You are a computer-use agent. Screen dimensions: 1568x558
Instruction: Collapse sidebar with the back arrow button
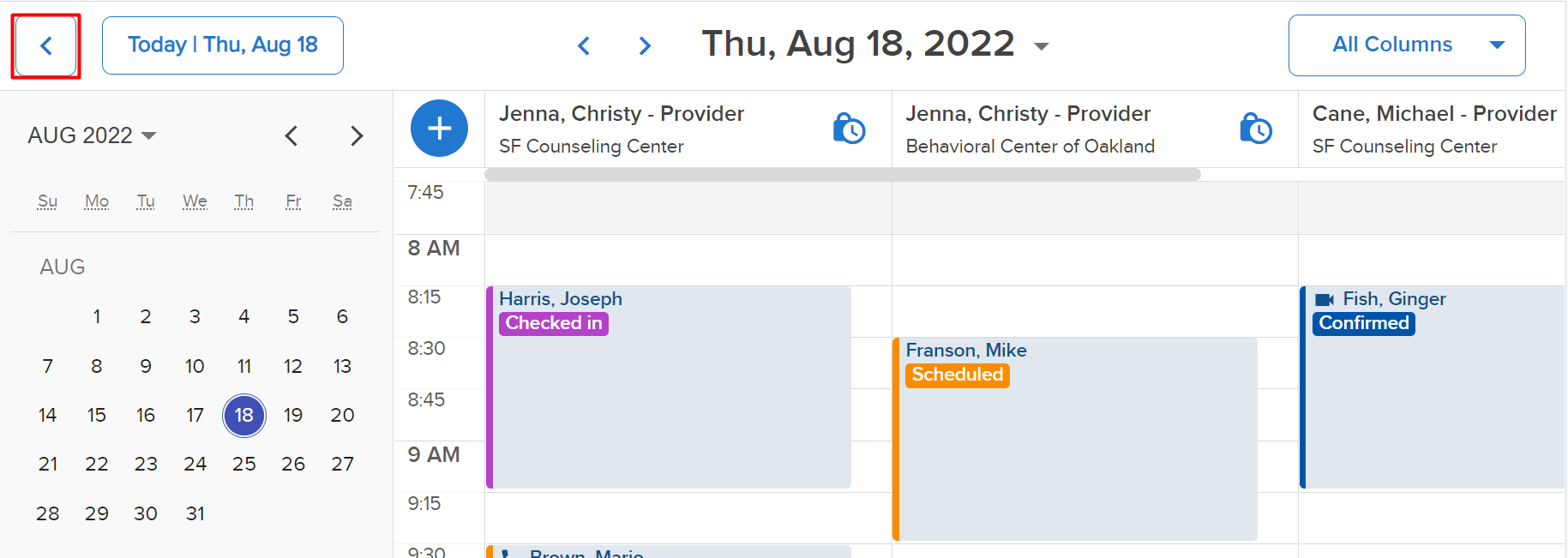click(46, 45)
